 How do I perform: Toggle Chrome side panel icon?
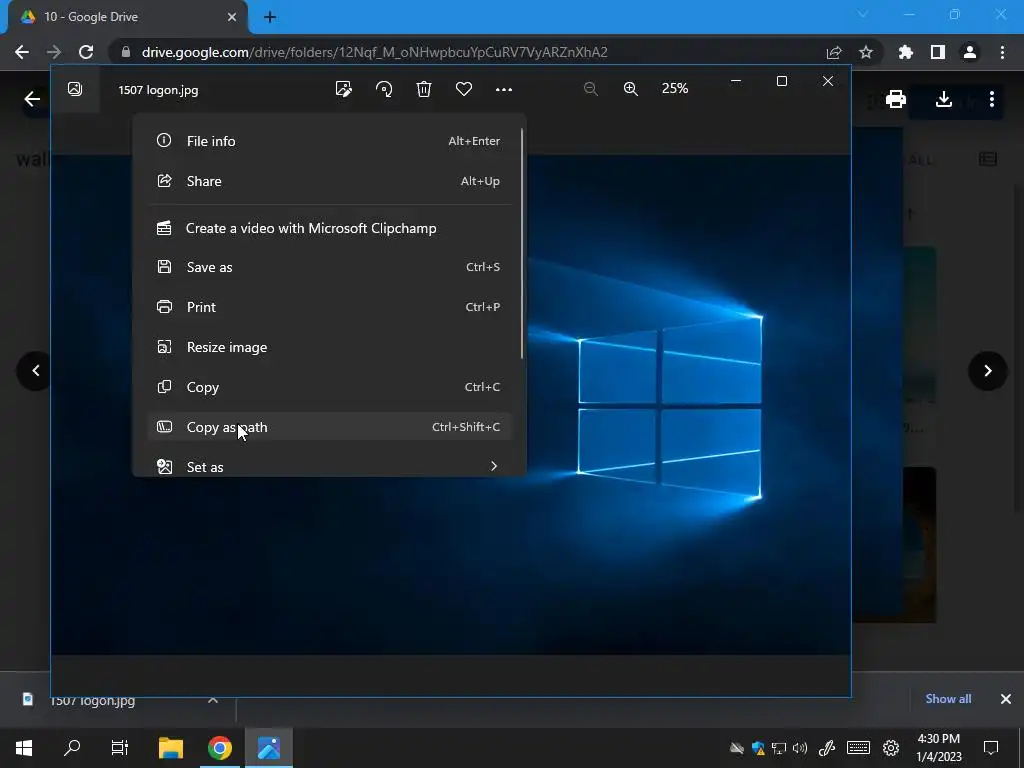click(938, 52)
